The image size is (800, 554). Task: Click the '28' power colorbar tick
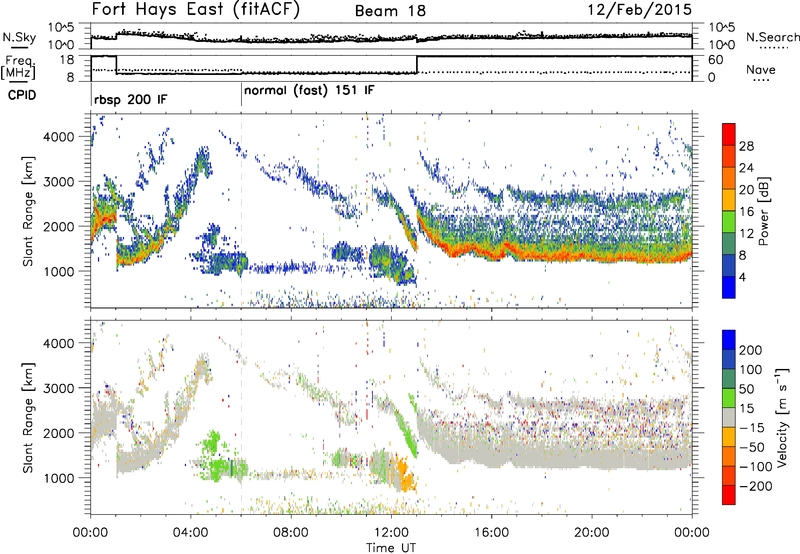746,146
